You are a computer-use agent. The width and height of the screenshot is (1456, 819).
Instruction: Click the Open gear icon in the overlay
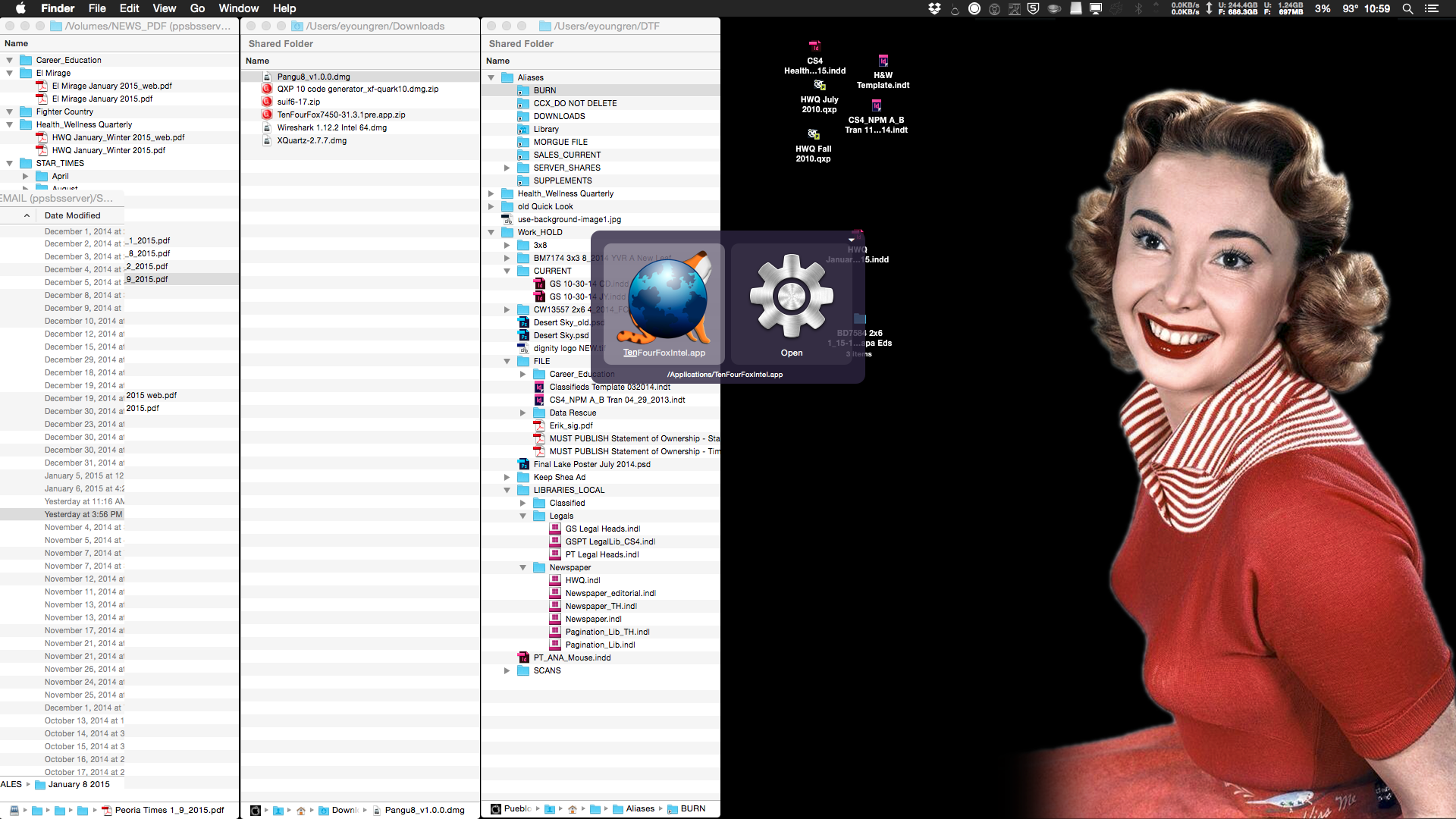791,296
